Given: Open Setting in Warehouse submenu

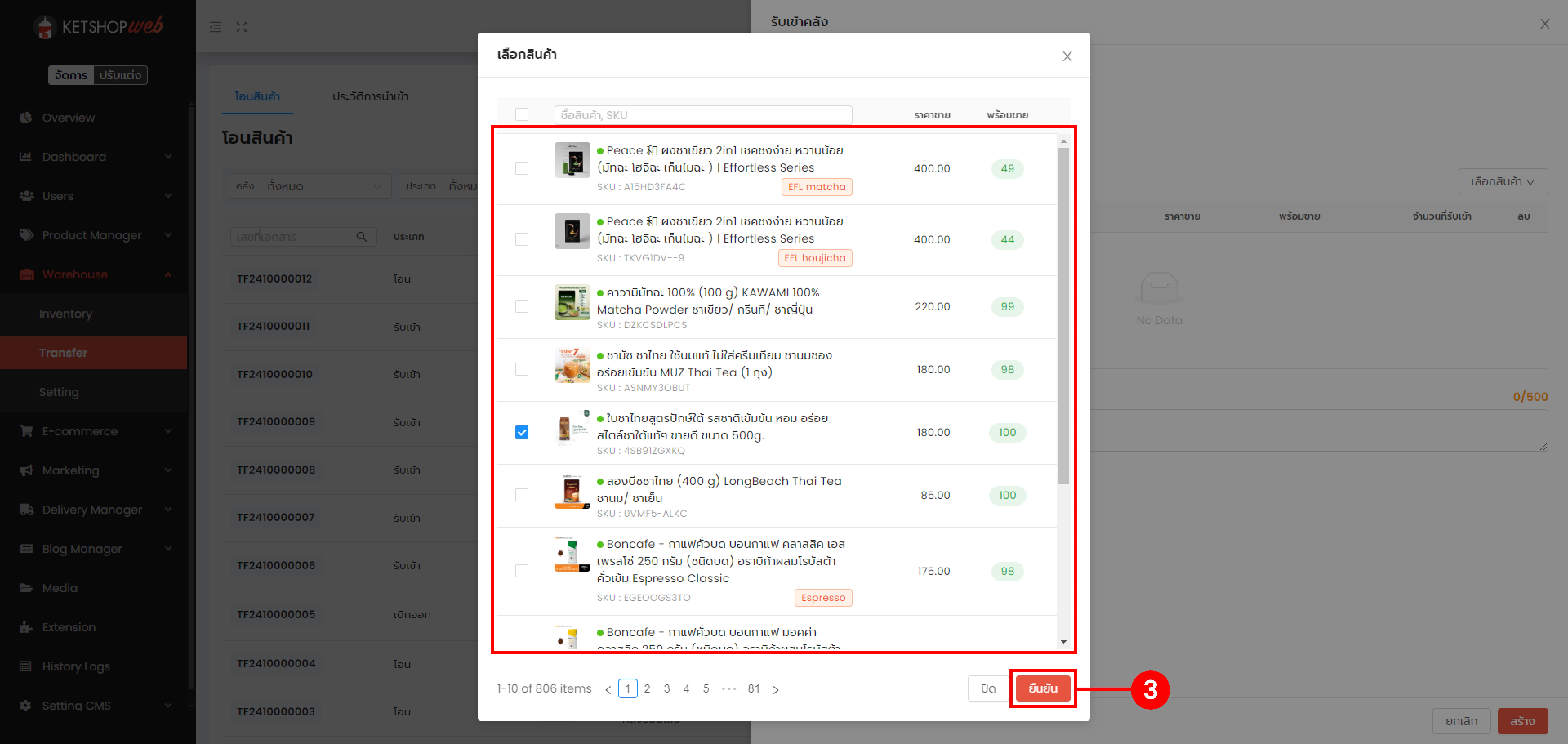Looking at the screenshot, I should pos(59,392).
